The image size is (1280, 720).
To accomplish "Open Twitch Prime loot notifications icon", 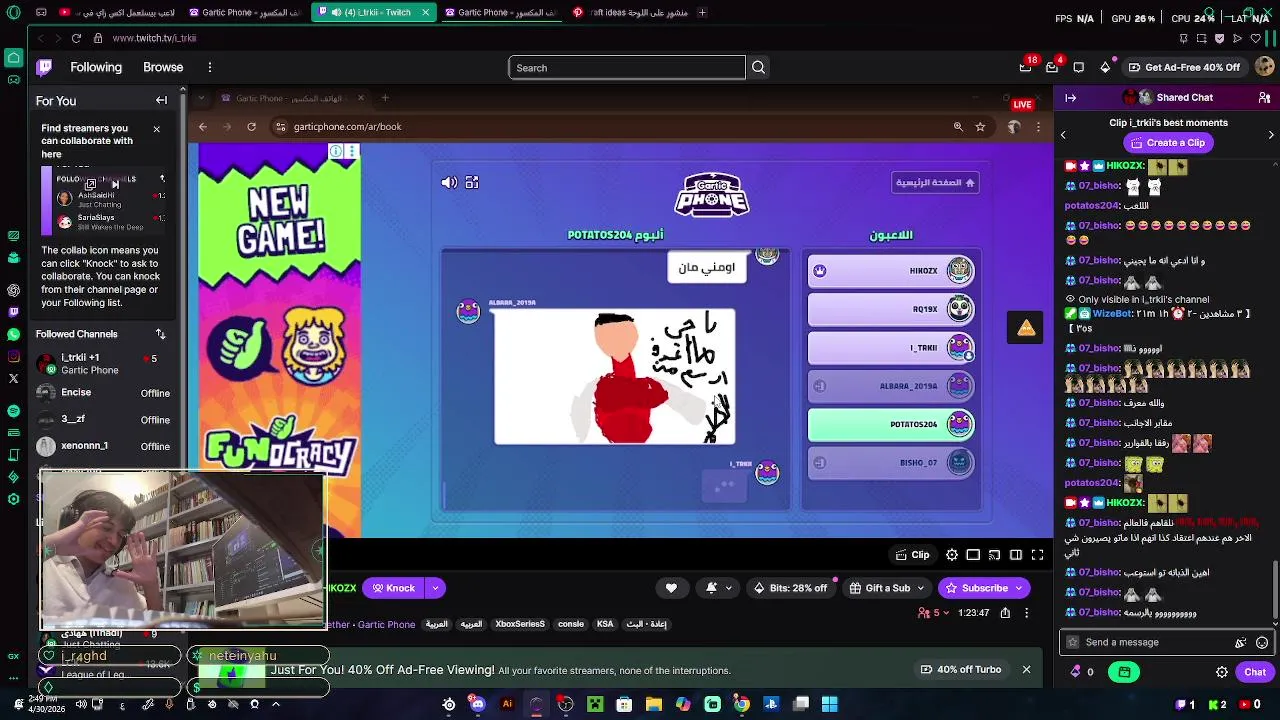I will tap(1026, 67).
